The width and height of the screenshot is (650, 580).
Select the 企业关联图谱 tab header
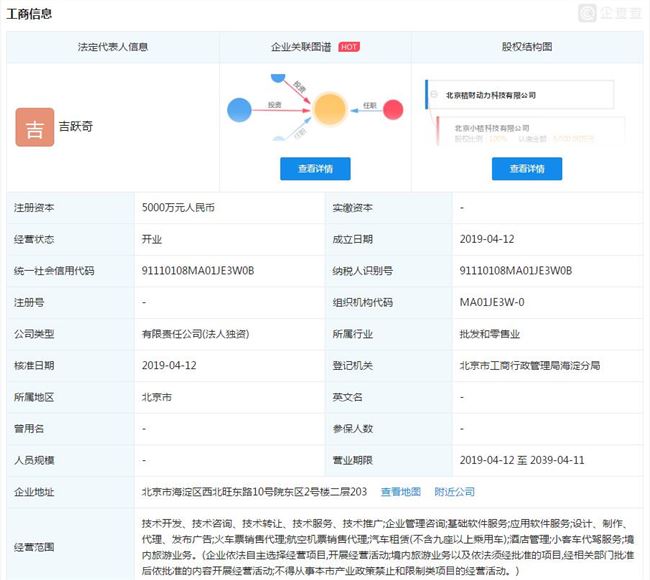[x=315, y=47]
